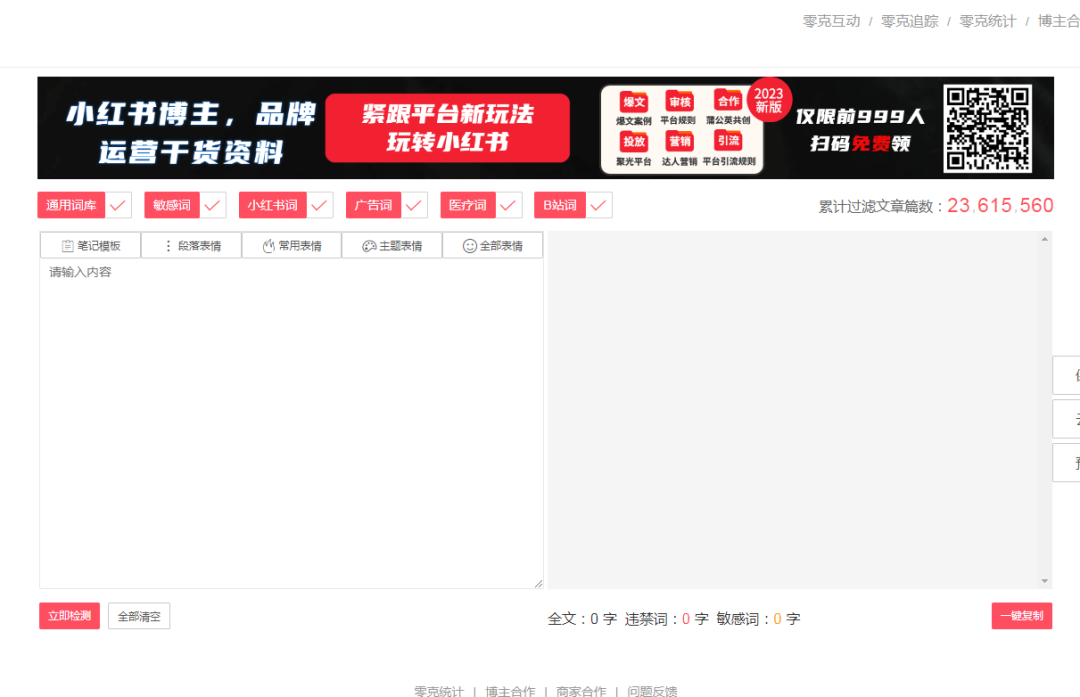The height and width of the screenshot is (697, 1080).
Task: Click the 审核 folder icon in banner
Action: [x=680, y=102]
